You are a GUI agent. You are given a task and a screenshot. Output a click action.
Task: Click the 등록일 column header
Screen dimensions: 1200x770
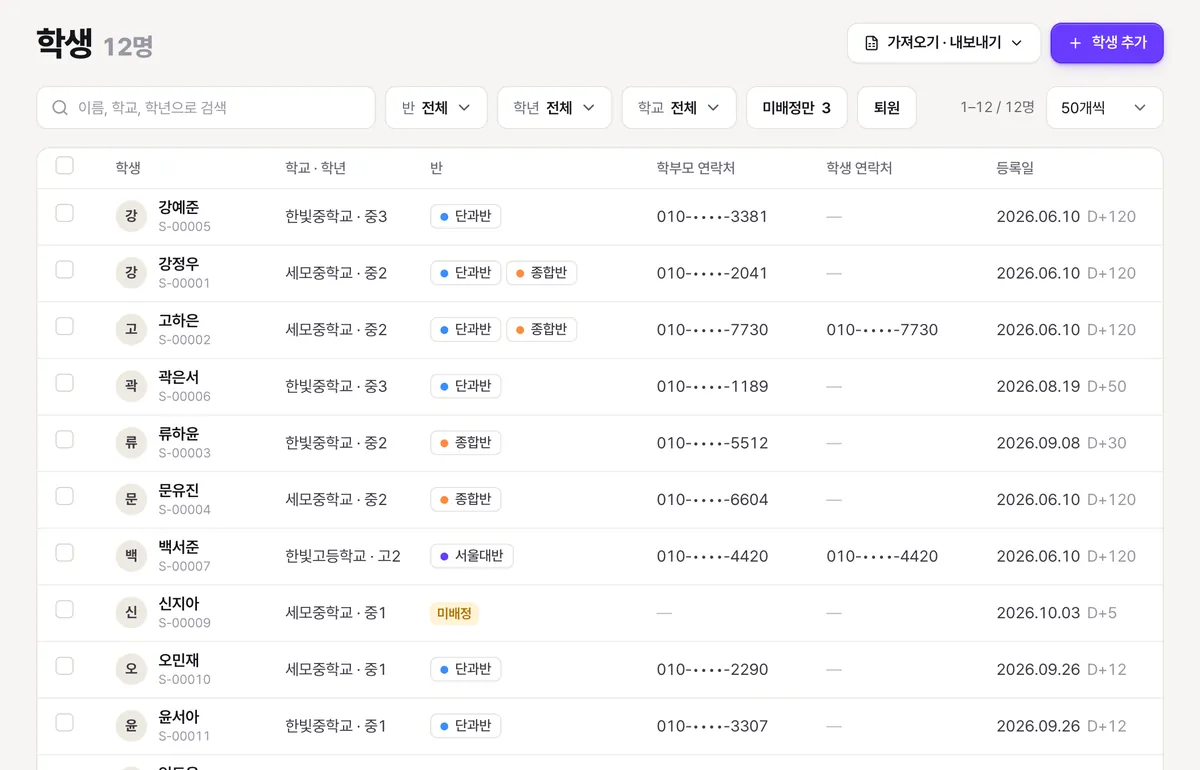point(1016,168)
